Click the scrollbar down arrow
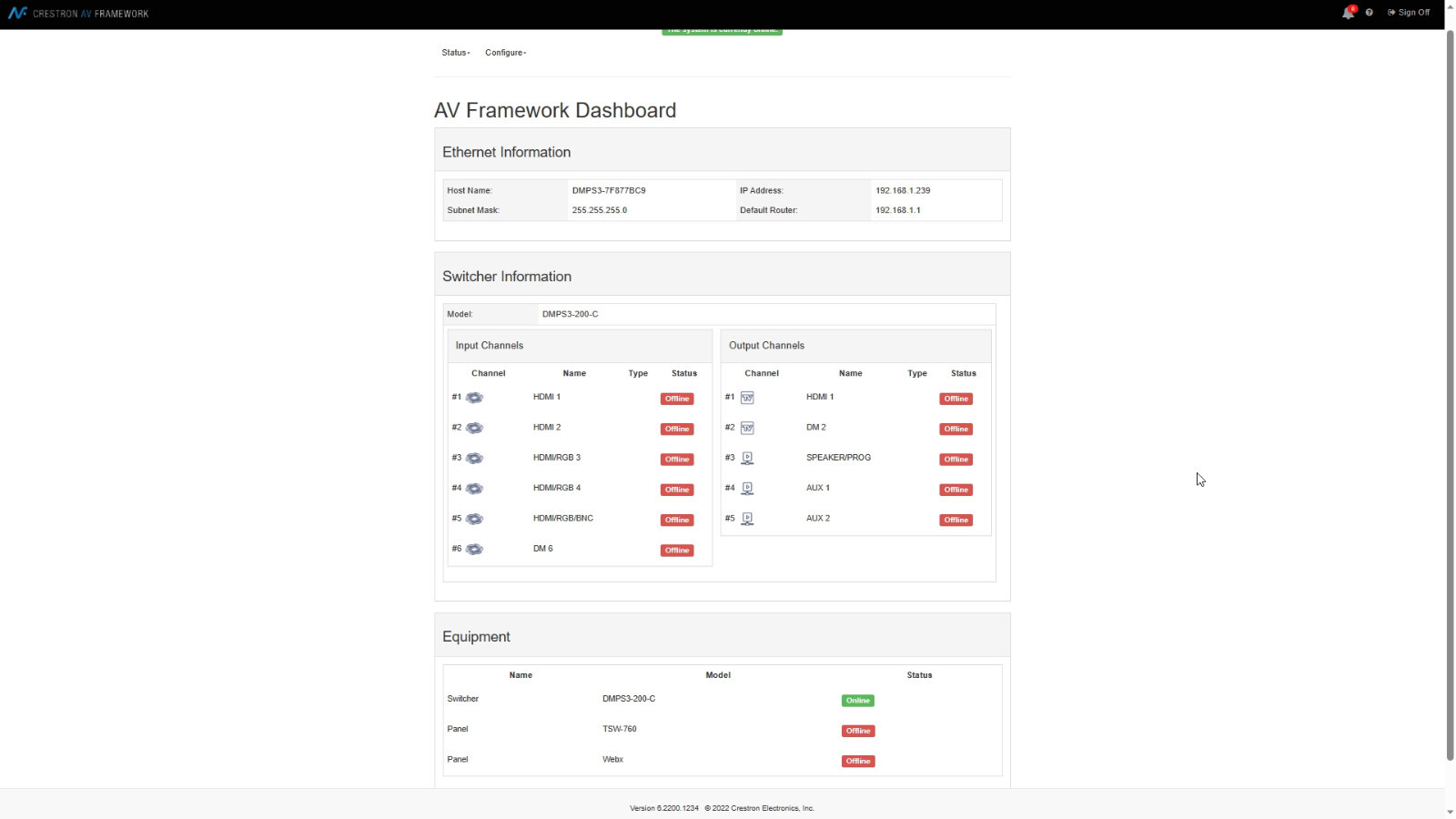Image resolution: width=1456 pixels, height=819 pixels. tap(1450, 812)
